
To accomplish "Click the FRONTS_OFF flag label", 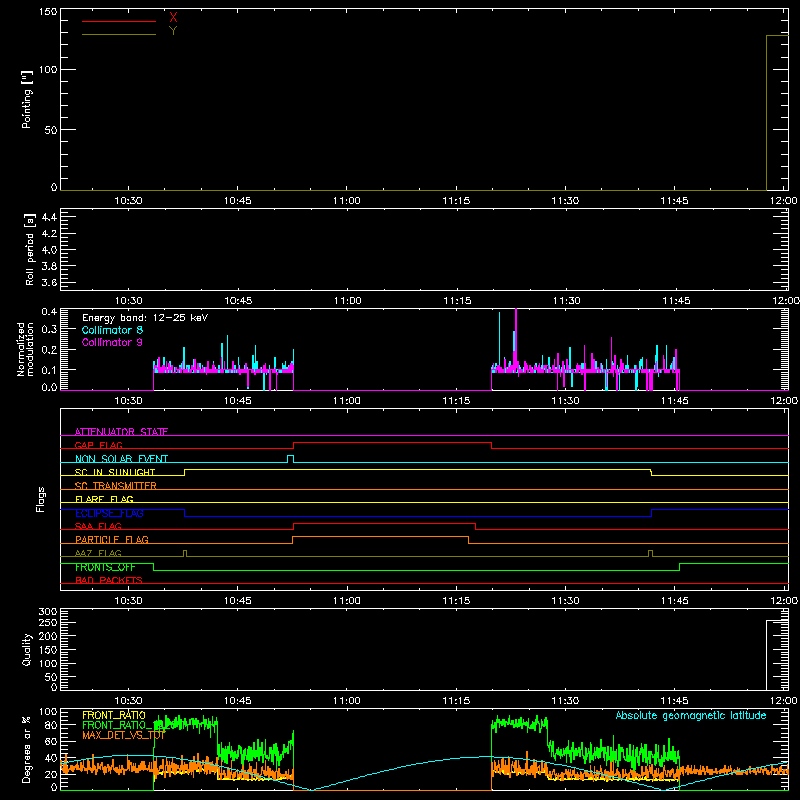I will [x=105, y=567].
